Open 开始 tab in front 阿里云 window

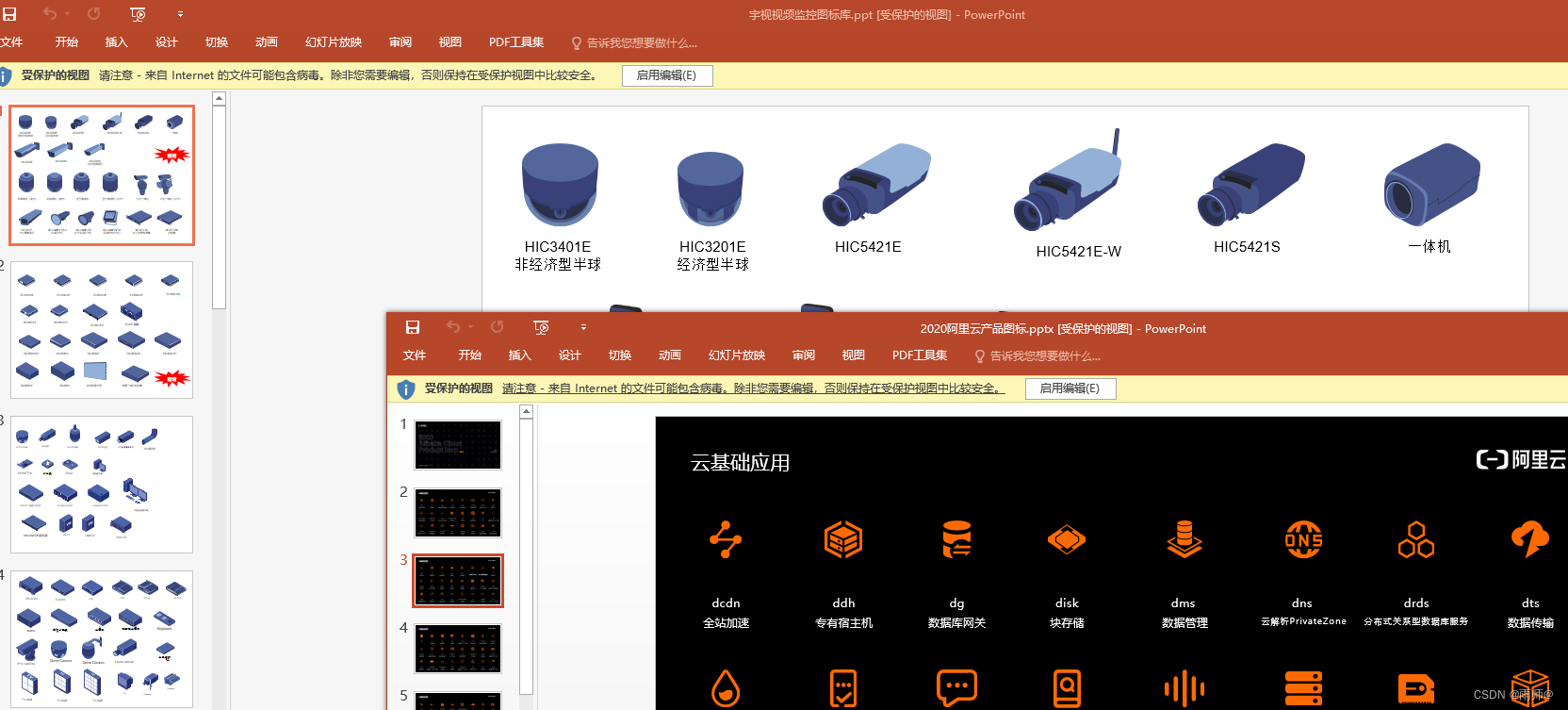tap(470, 355)
